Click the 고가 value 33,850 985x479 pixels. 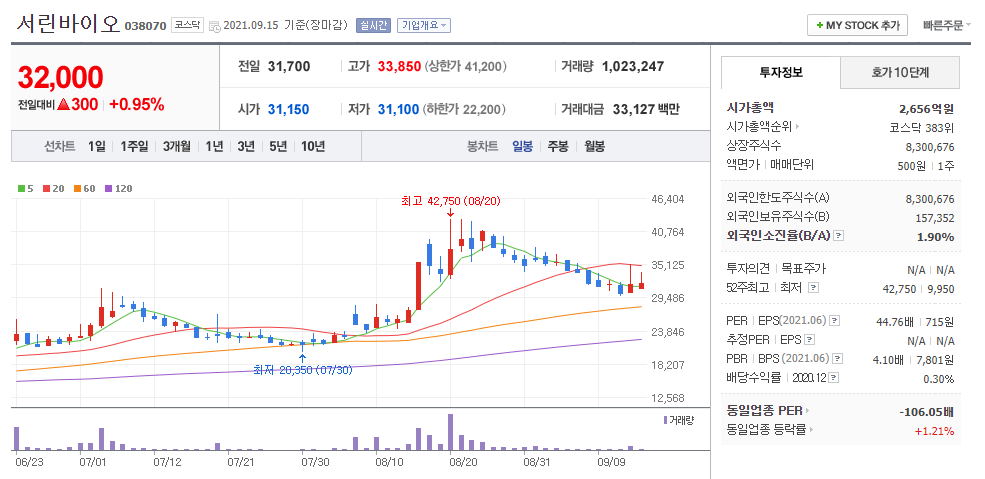399,66
